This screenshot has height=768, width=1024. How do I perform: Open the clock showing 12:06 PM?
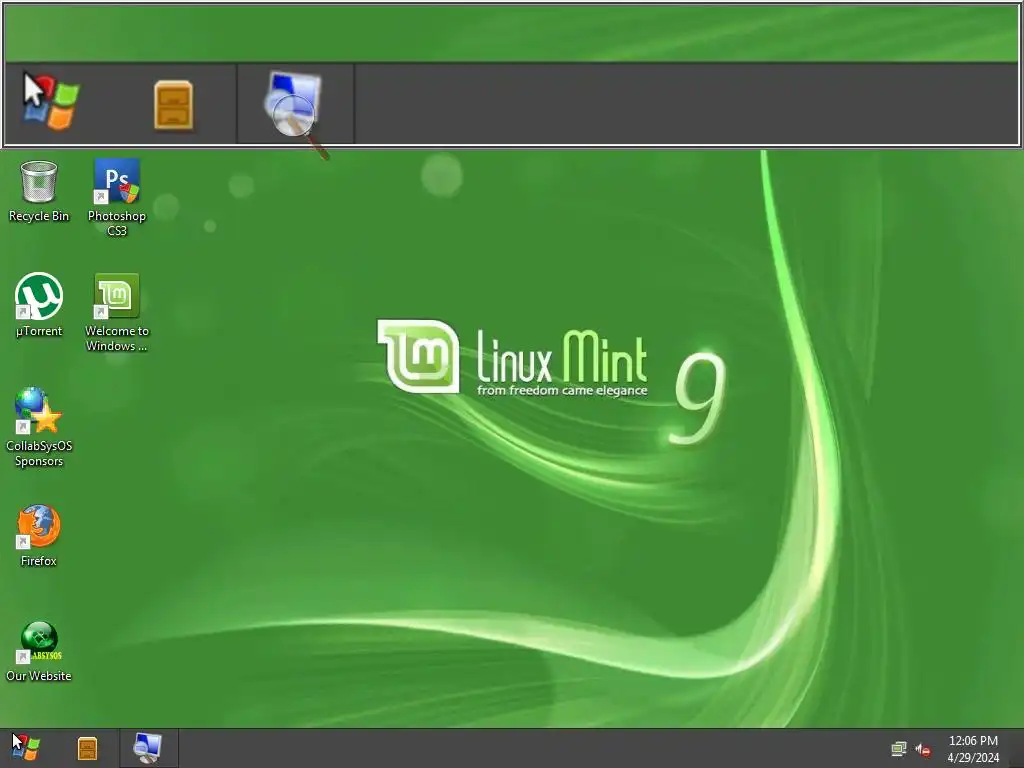tap(973, 749)
